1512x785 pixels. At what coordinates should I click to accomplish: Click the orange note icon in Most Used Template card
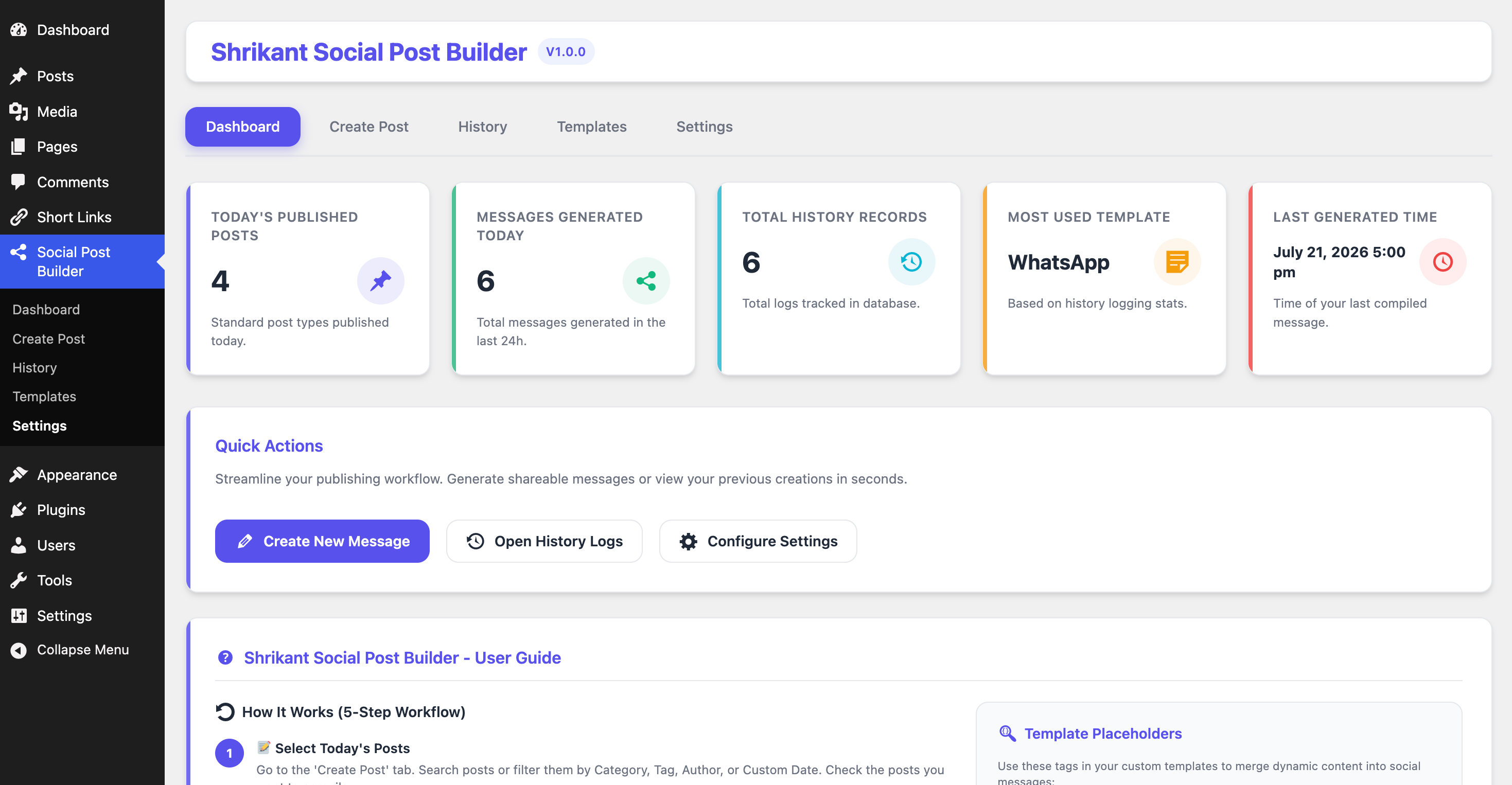pyautogui.click(x=1177, y=262)
